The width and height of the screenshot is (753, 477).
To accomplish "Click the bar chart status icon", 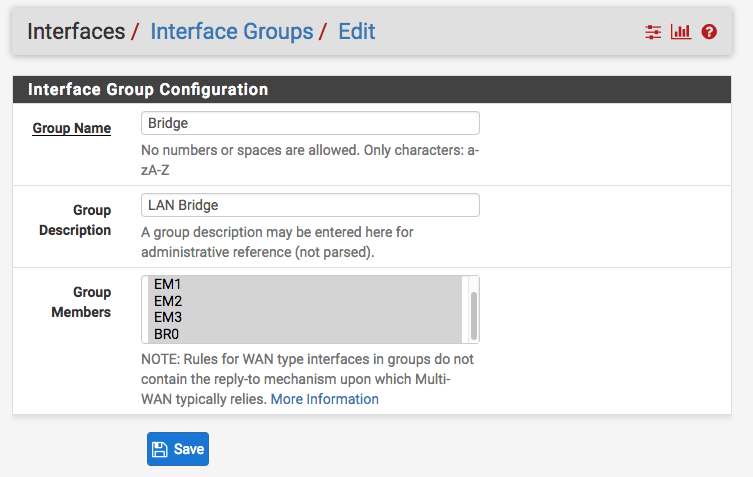I will click(681, 32).
